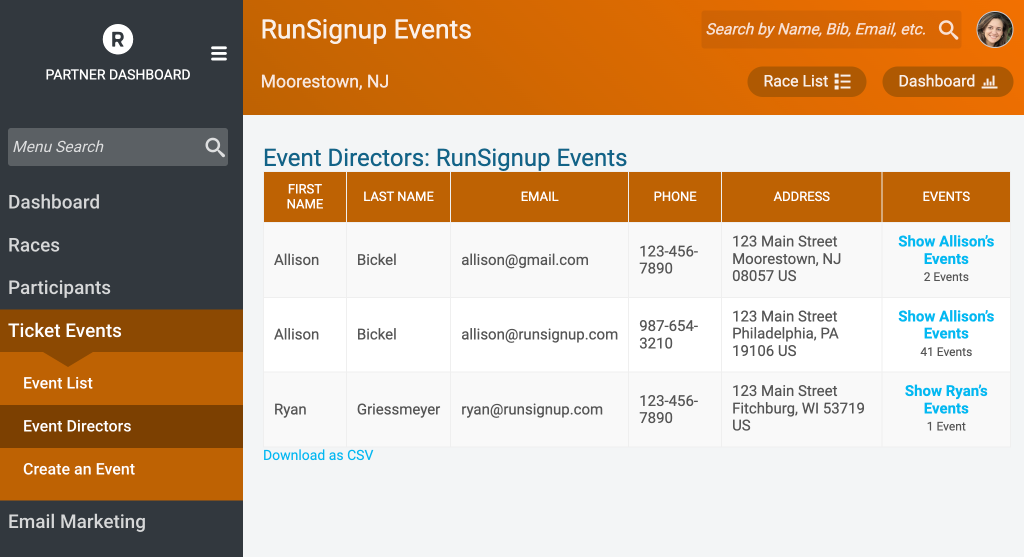Show Allison's Events with 2 Events
1024x557 pixels.
pyautogui.click(x=946, y=250)
